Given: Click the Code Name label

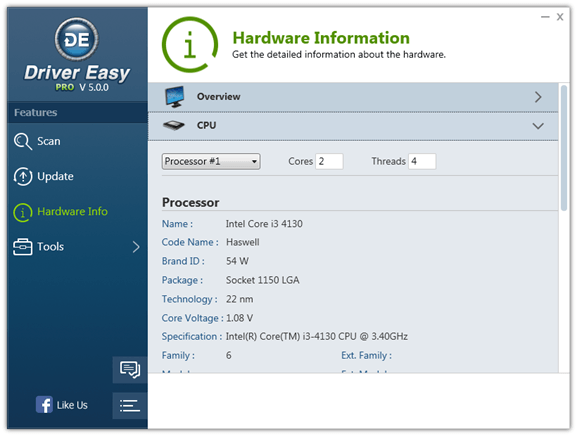Looking at the screenshot, I should (190, 242).
